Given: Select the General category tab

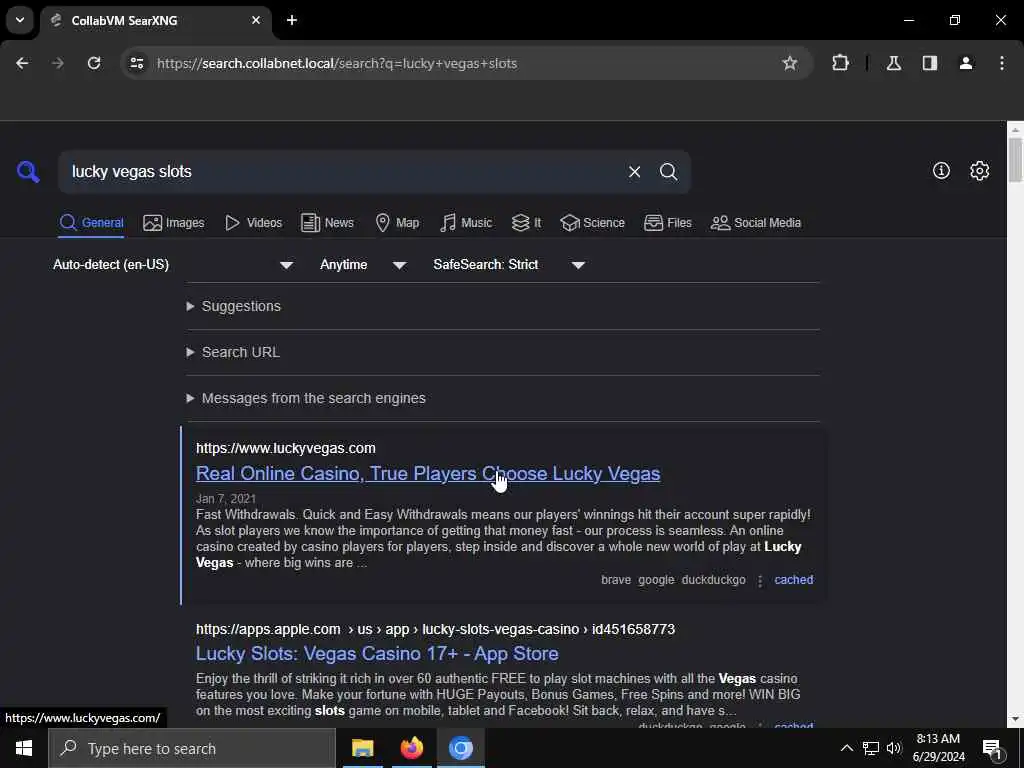Looking at the screenshot, I should click(x=91, y=223).
